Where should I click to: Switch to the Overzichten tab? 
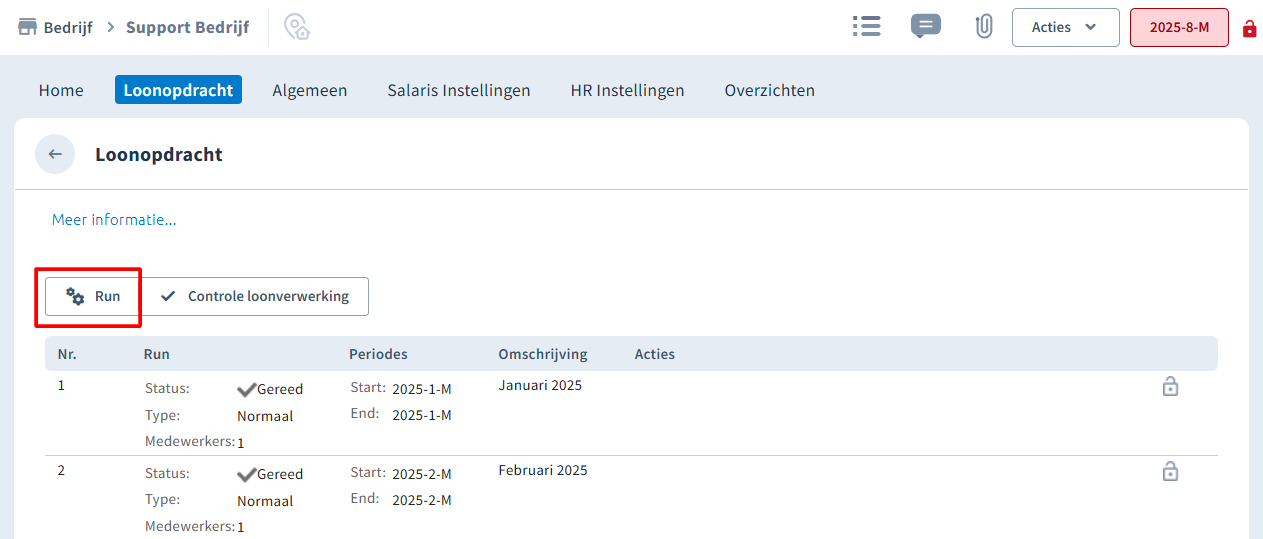coord(770,90)
